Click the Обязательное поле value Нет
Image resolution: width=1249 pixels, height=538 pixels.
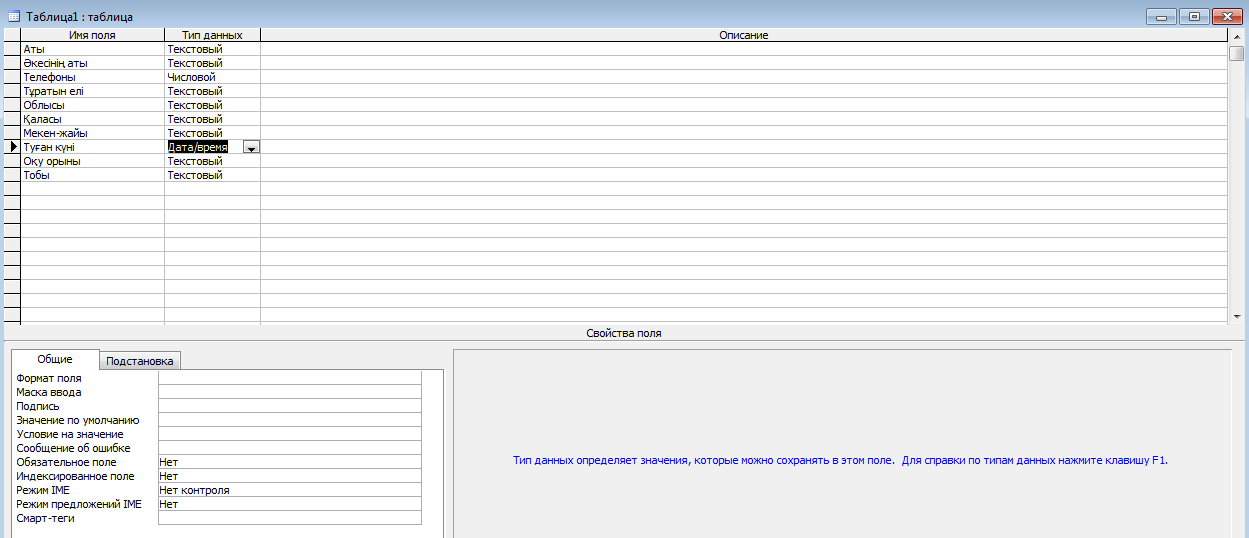[289, 462]
